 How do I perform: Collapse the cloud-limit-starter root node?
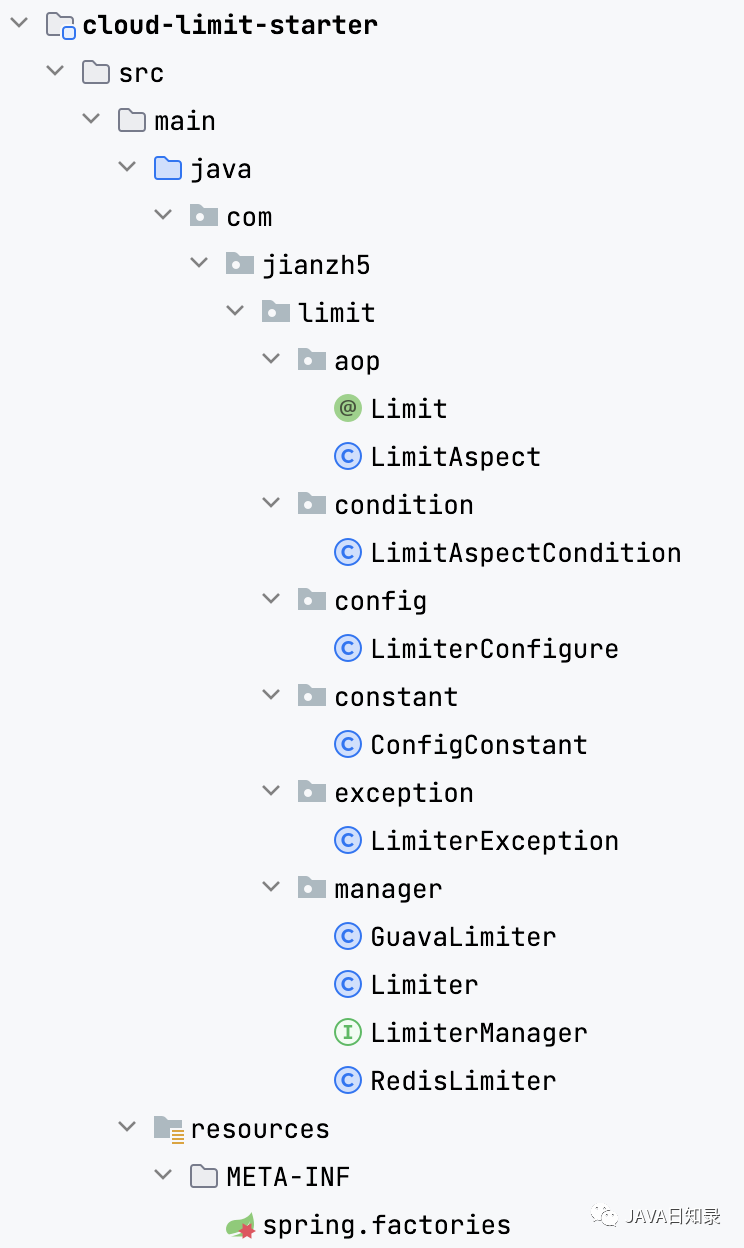pyautogui.click(x=19, y=24)
